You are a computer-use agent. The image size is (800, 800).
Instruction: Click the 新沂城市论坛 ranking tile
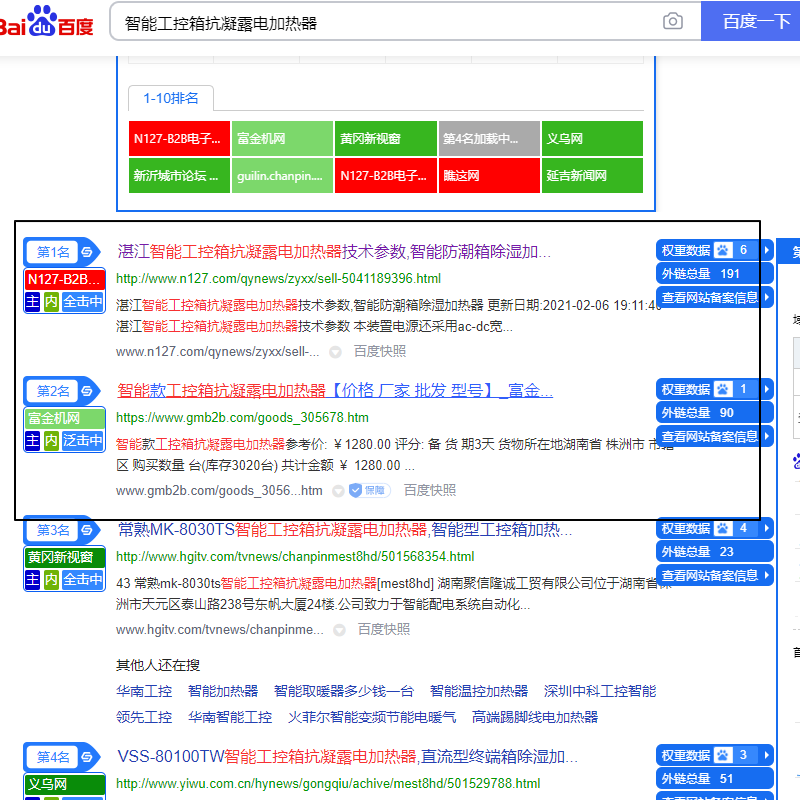click(179, 176)
